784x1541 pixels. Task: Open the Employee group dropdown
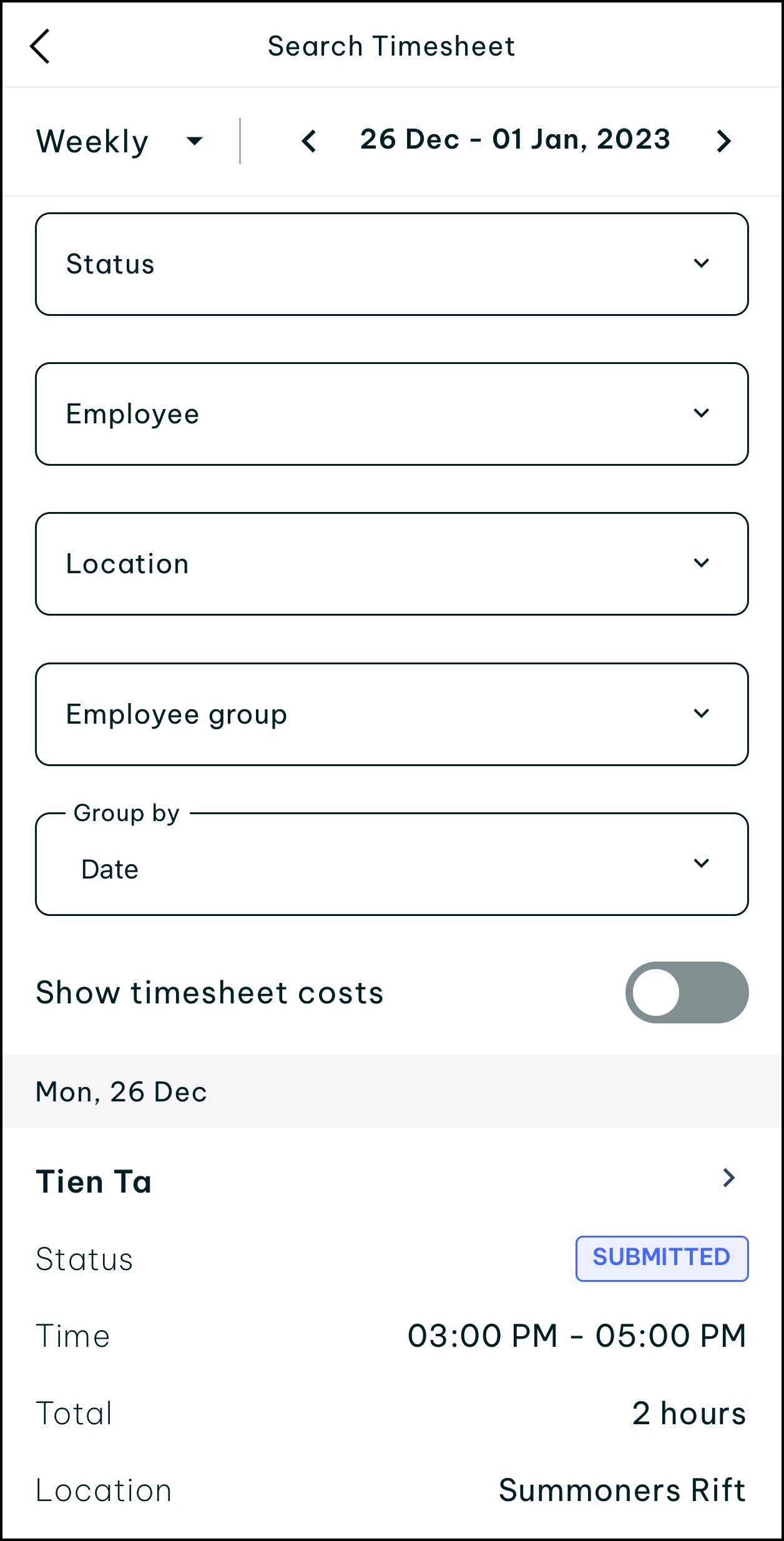pyautogui.click(x=391, y=714)
